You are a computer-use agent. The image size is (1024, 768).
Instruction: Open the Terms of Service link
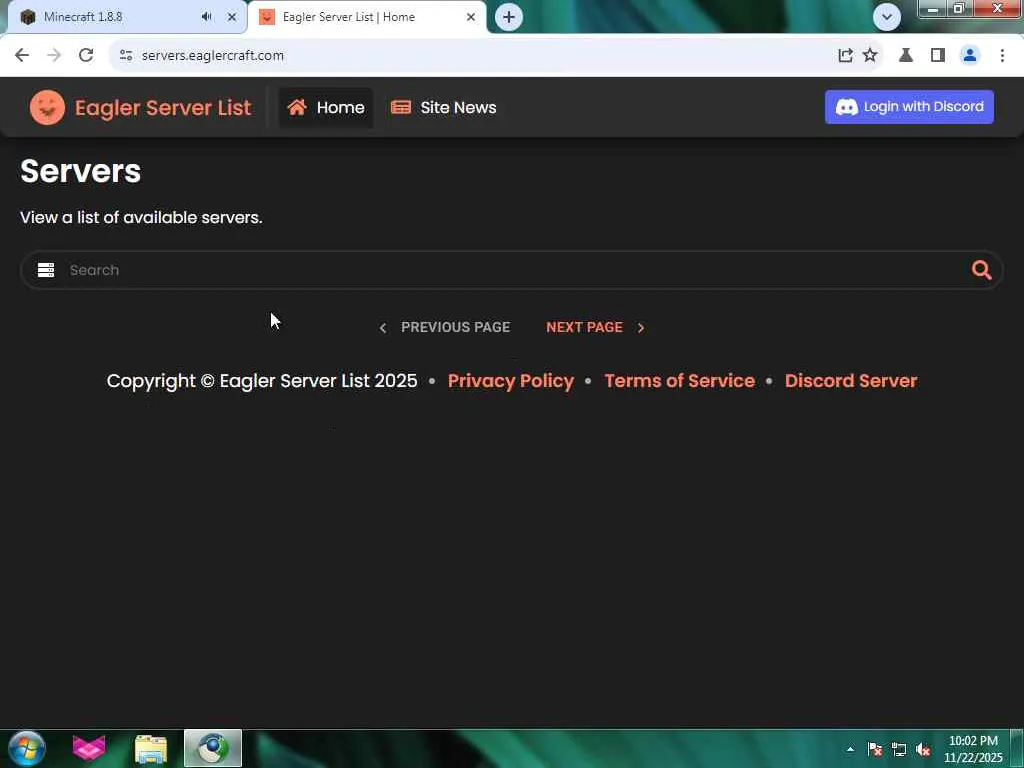pos(679,381)
